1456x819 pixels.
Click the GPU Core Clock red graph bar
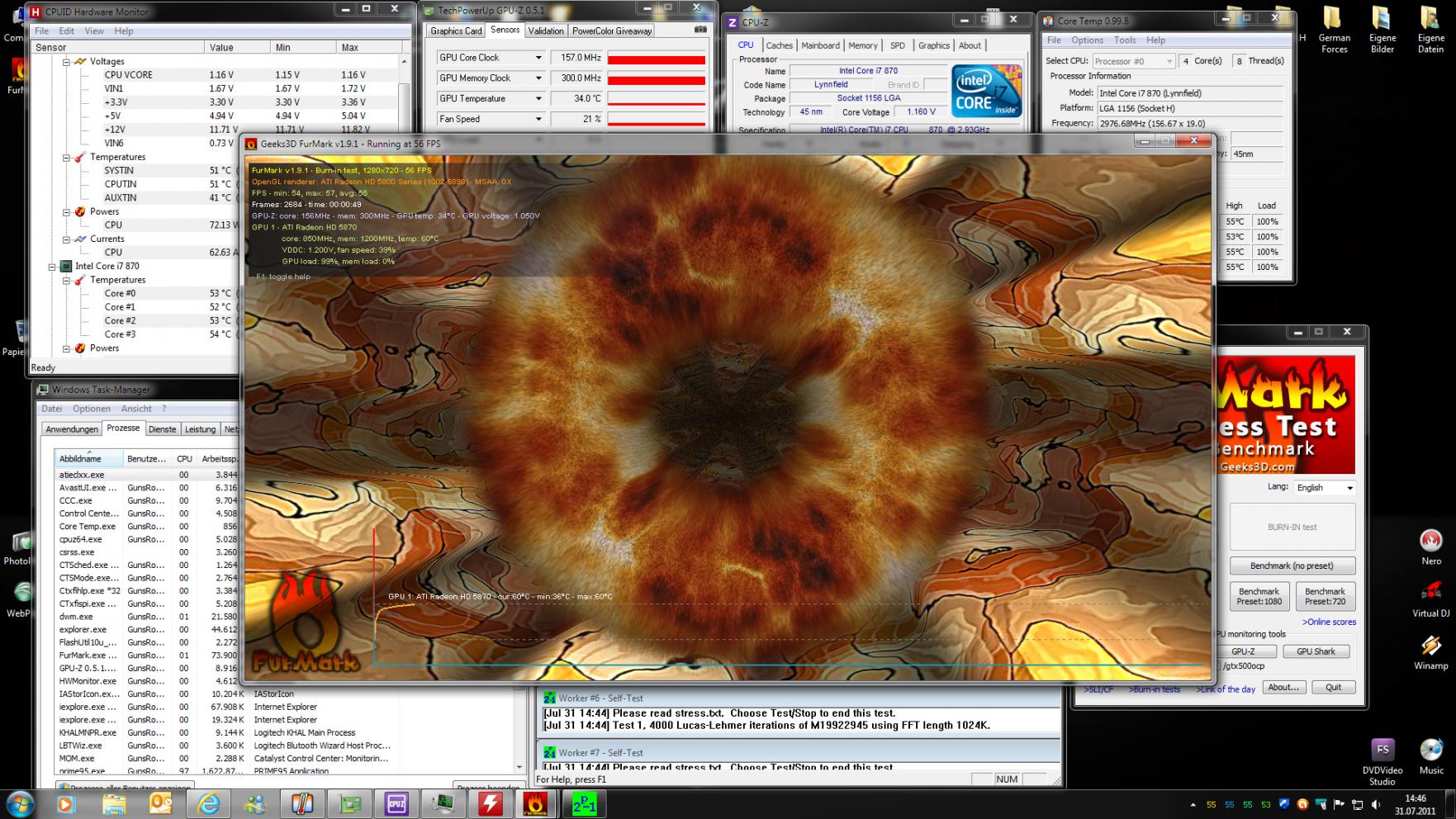tap(657, 59)
